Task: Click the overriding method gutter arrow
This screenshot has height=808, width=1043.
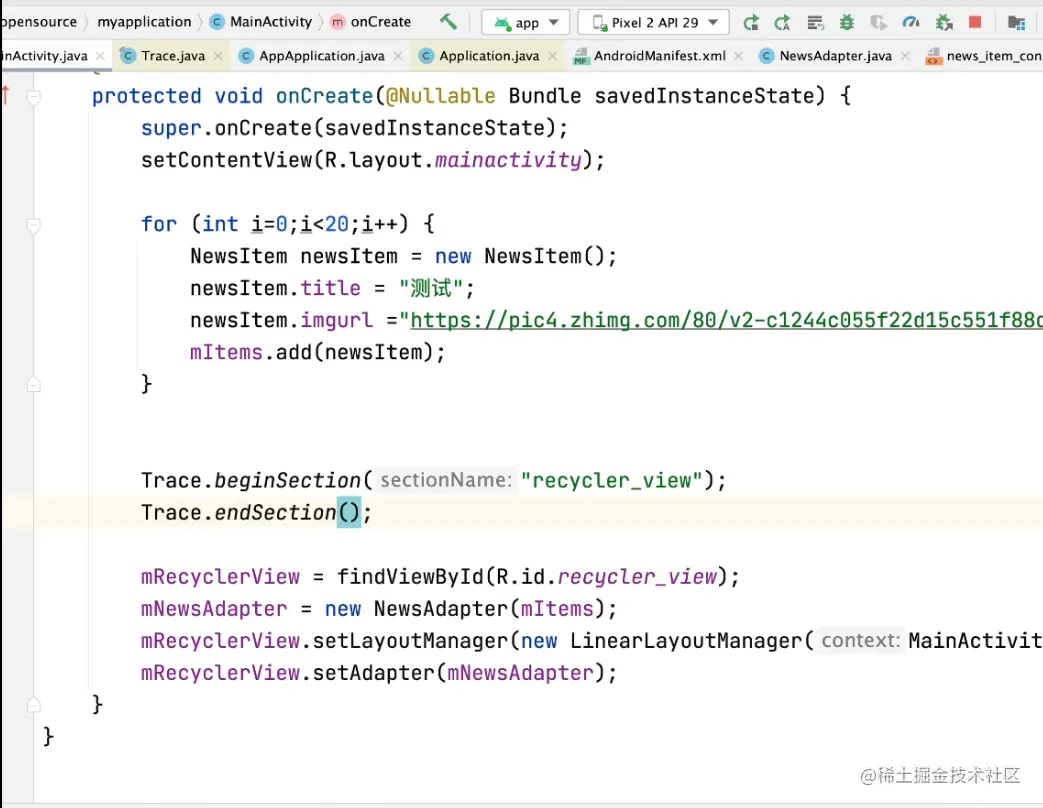Action: [x=6, y=95]
